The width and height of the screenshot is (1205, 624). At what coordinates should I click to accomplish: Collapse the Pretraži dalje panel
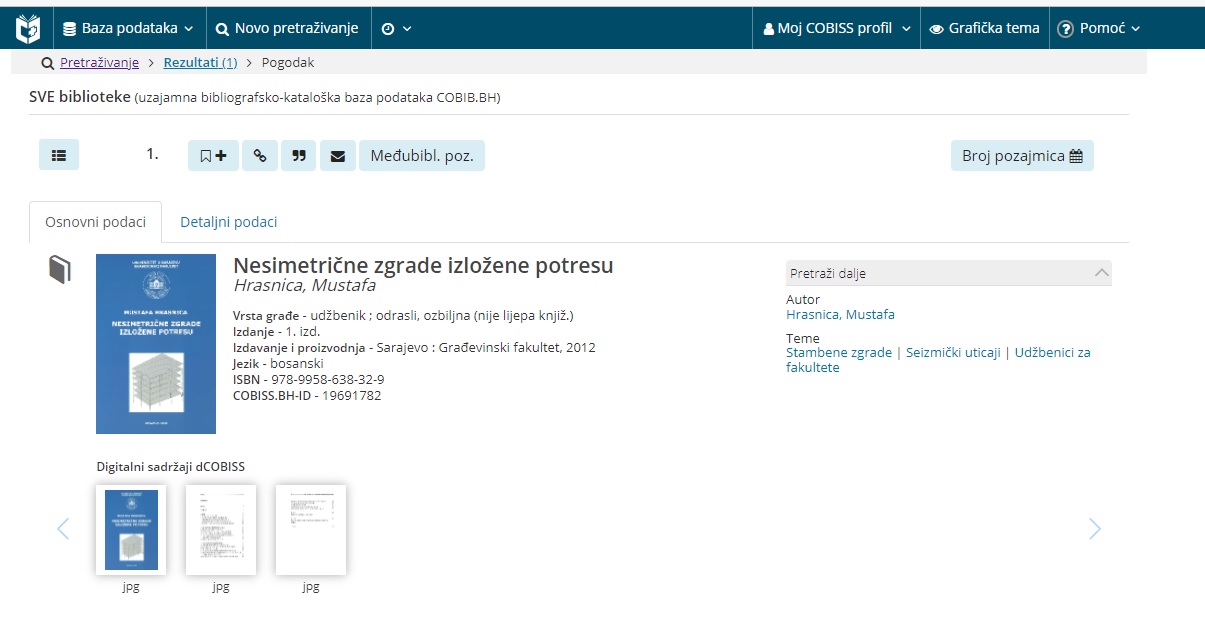[x=1101, y=273]
